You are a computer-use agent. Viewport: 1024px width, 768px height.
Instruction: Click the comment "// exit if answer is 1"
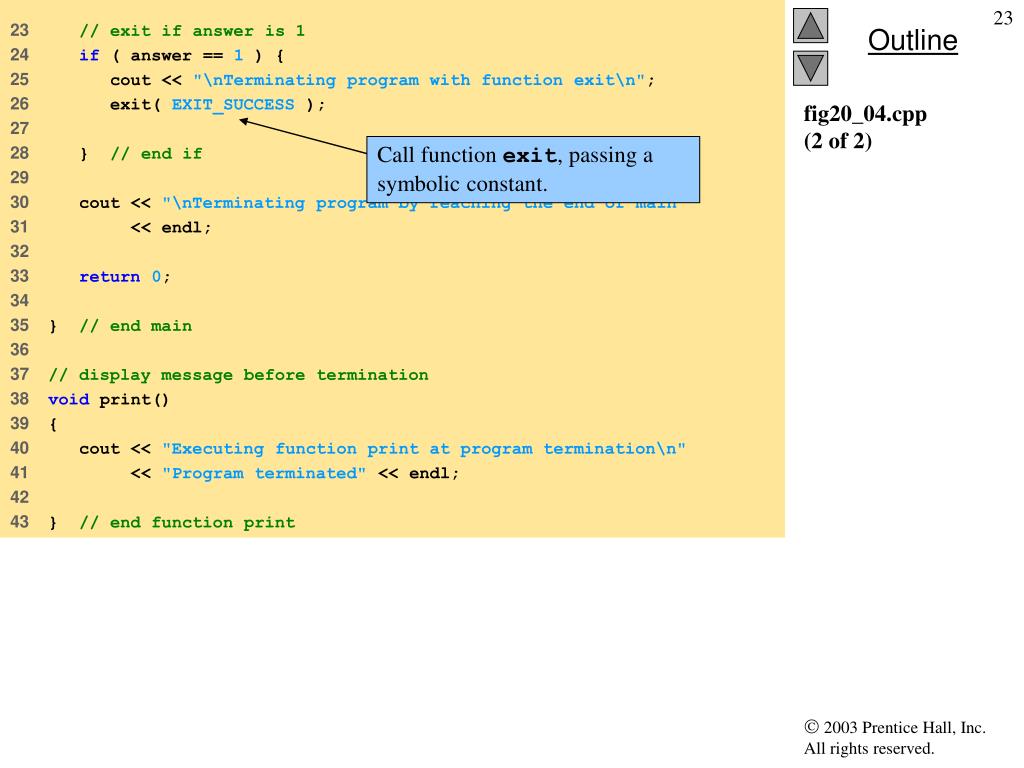192,31
